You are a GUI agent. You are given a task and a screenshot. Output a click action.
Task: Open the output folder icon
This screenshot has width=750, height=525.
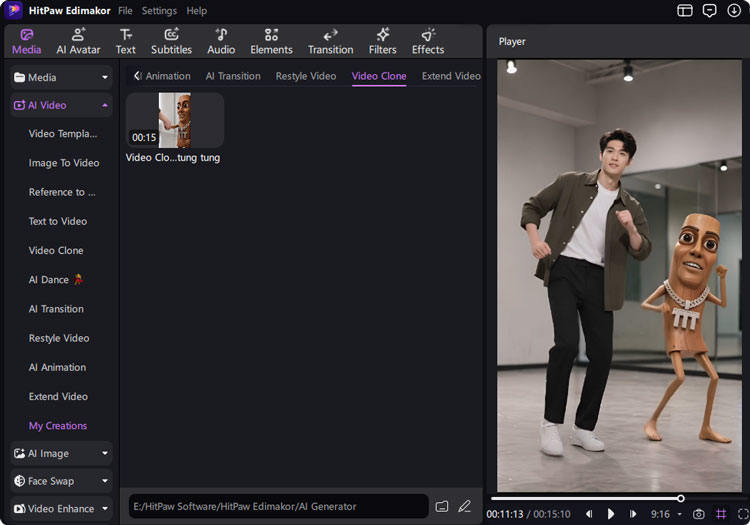(442, 506)
